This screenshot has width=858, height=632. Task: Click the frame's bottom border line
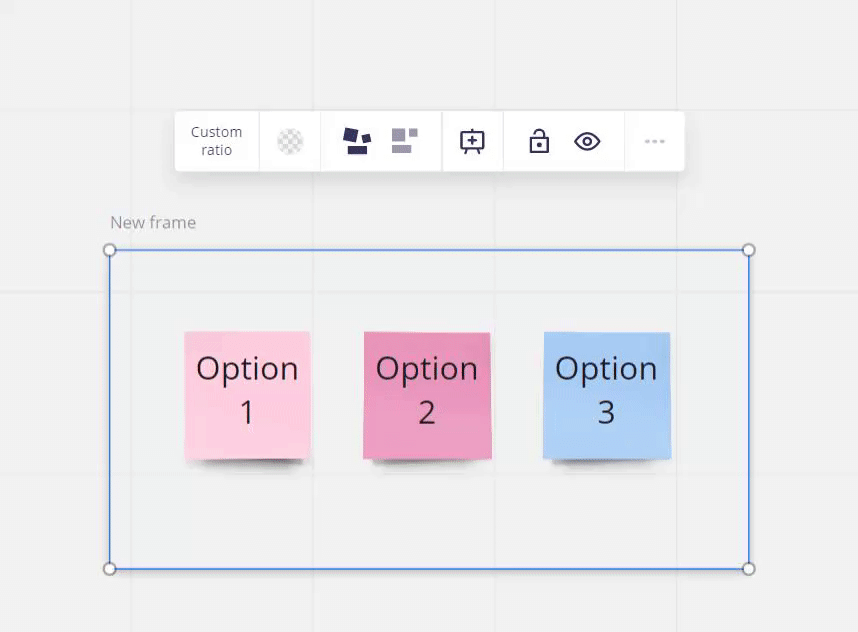[430, 568]
